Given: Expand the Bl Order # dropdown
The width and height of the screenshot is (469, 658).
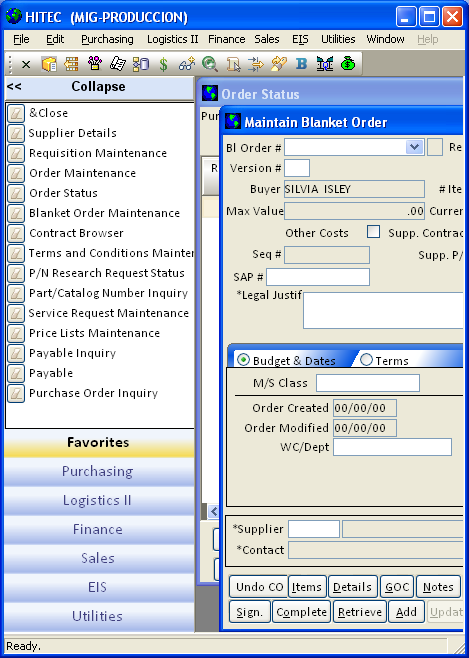Looking at the screenshot, I should tap(414, 147).
